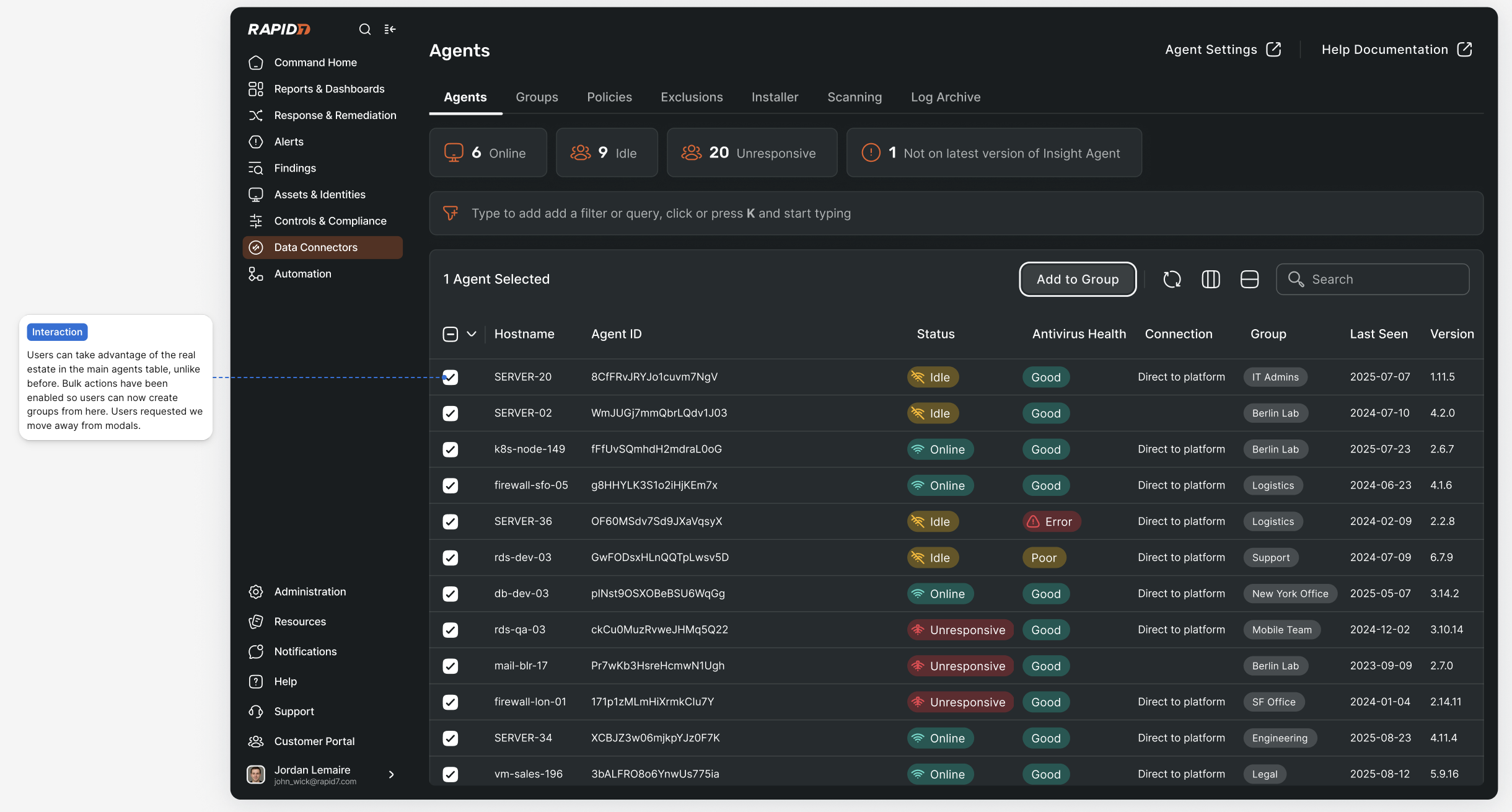Click the Unresponsive status of firewall-lon-01
The image size is (1512, 812).
[960, 702]
